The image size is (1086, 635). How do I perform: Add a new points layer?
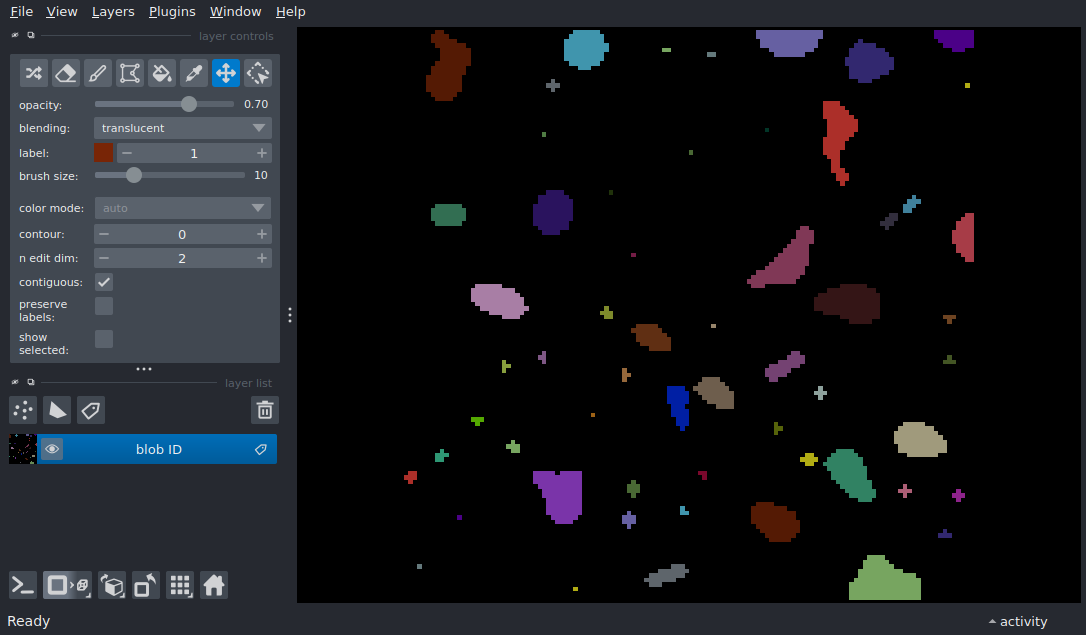(x=23, y=410)
